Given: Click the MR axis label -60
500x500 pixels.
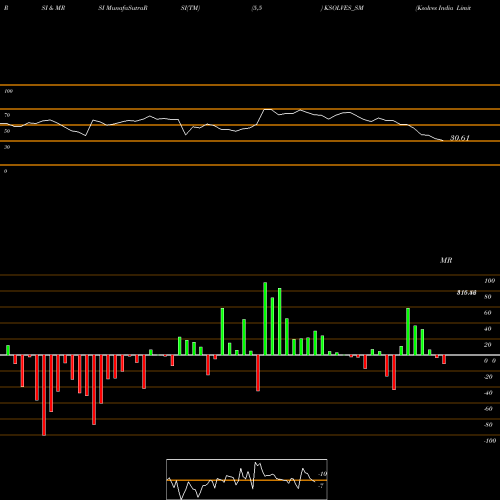Looking at the screenshot, I should click(488, 409).
